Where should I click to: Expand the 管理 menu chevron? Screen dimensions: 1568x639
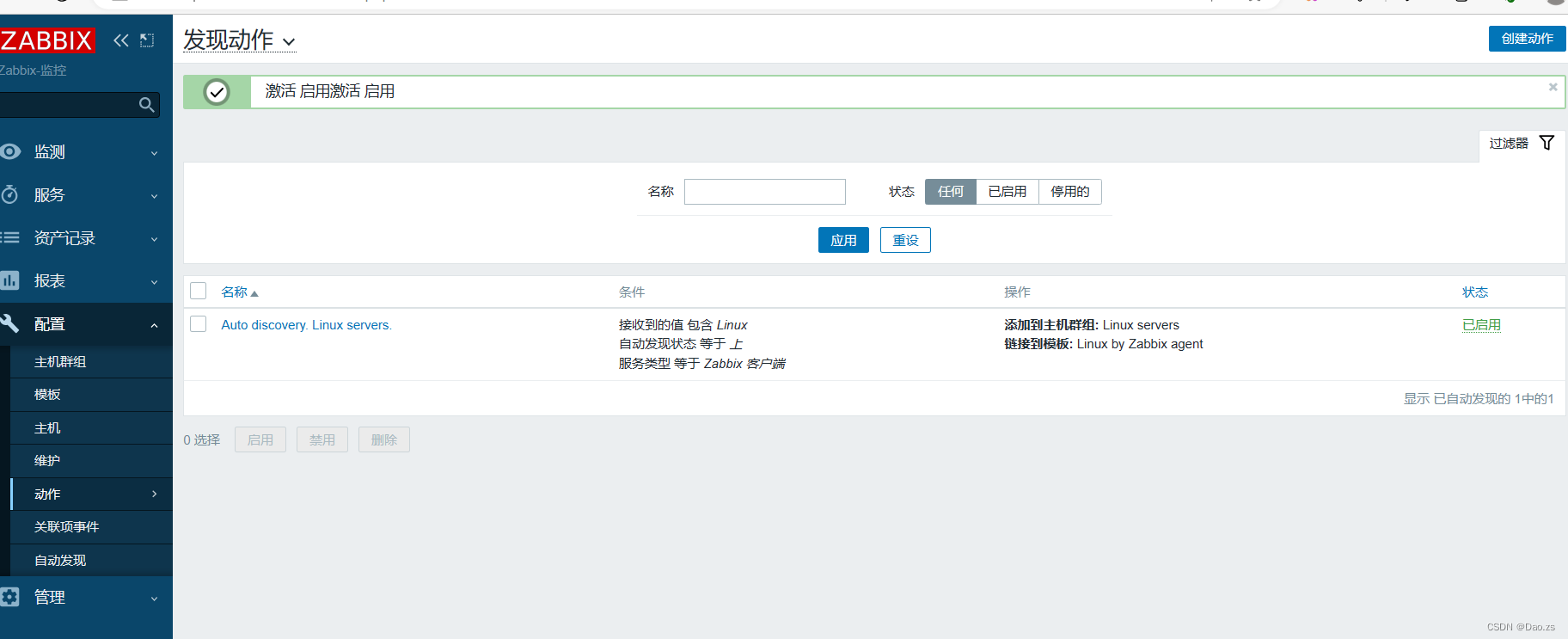pos(155,599)
